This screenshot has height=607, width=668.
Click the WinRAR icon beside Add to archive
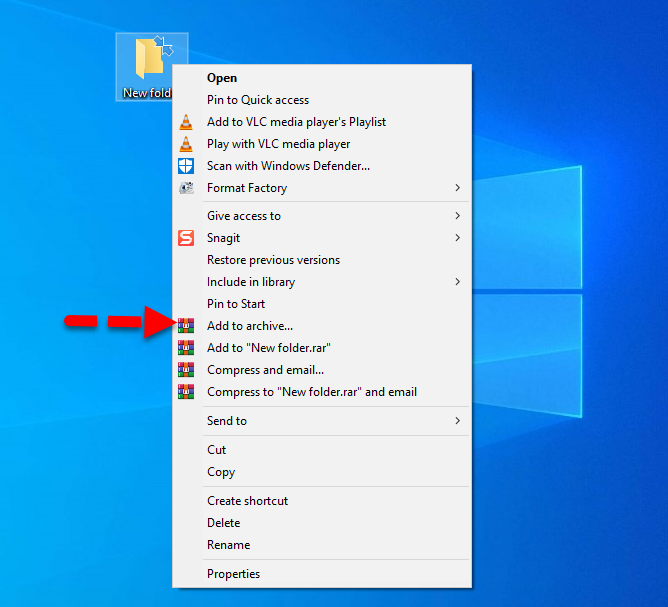185,326
